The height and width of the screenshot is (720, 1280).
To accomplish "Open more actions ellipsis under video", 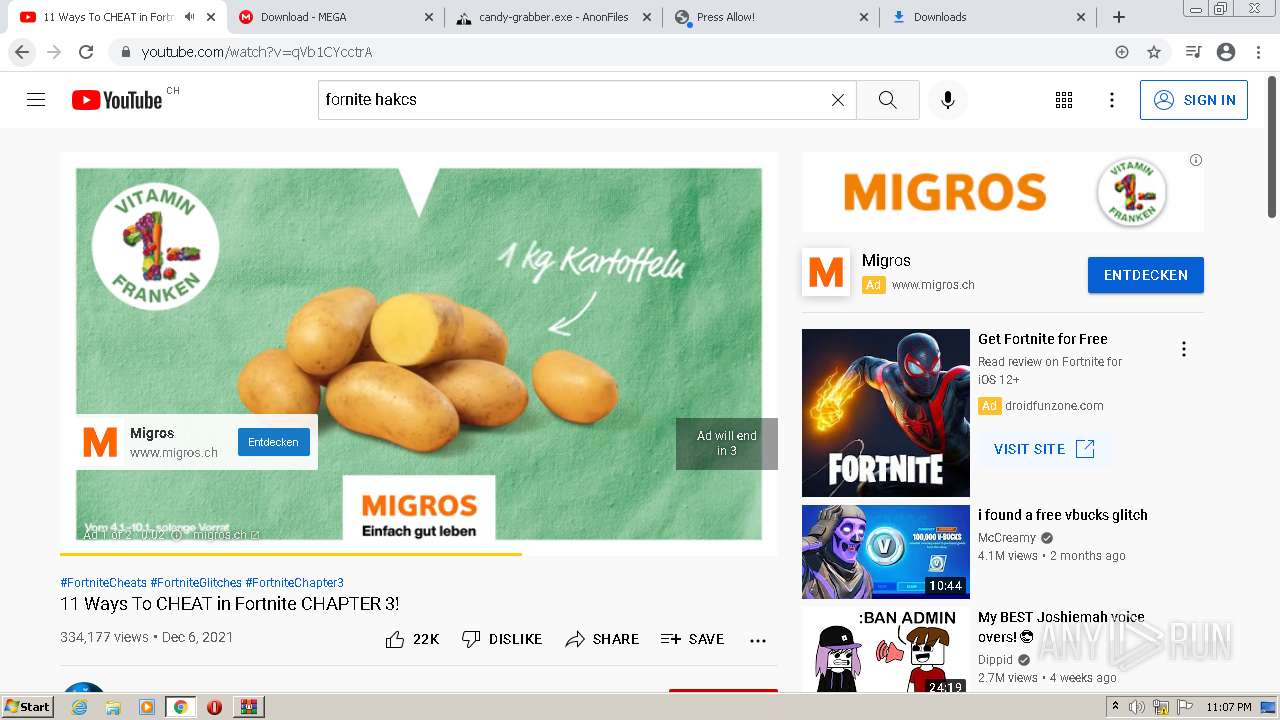I will [x=758, y=640].
